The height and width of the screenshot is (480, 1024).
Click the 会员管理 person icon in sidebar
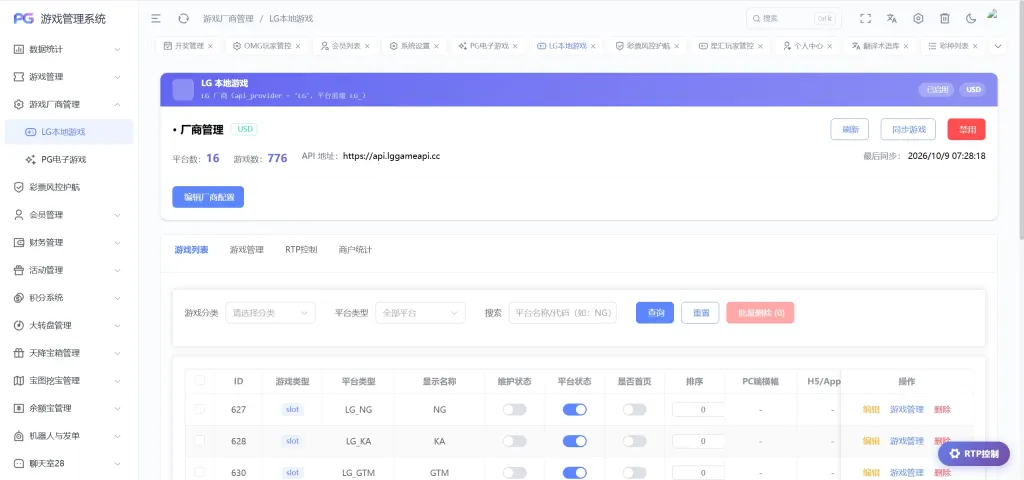point(19,214)
